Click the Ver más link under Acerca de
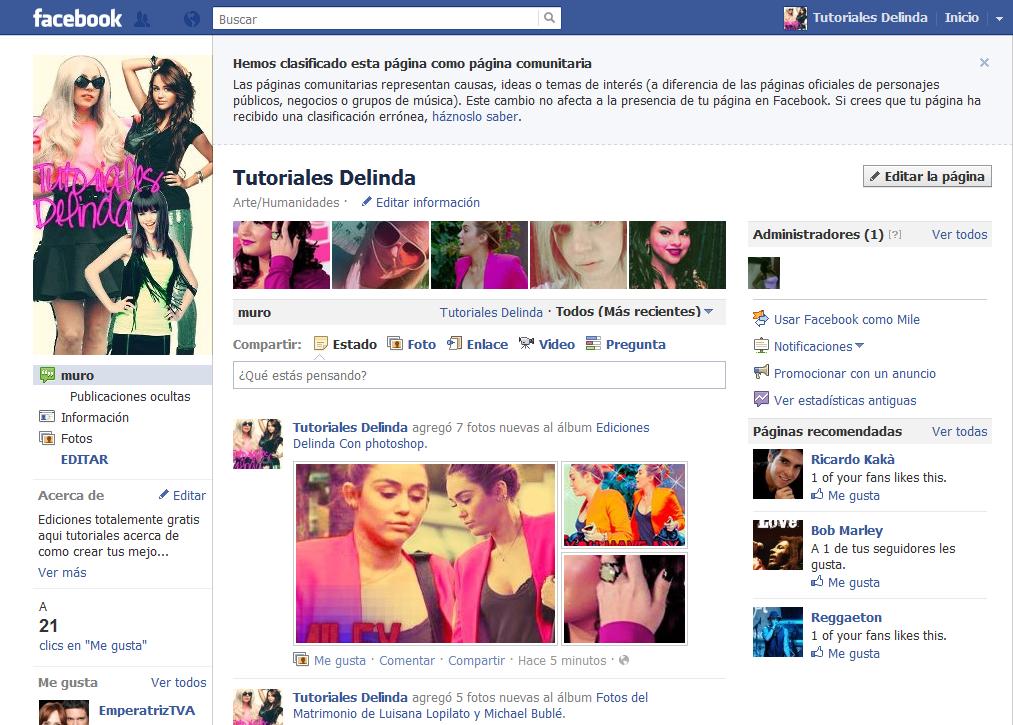 click(x=62, y=573)
